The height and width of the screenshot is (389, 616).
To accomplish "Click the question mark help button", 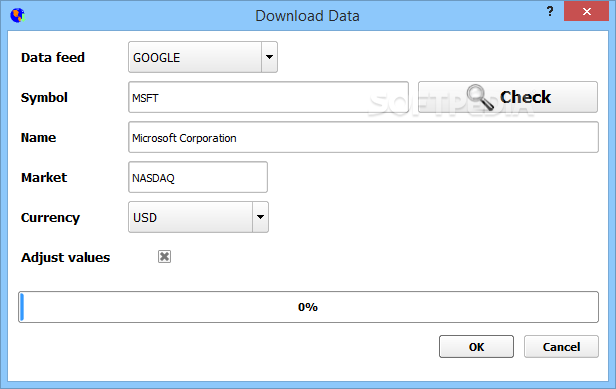I will coord(550,11).
